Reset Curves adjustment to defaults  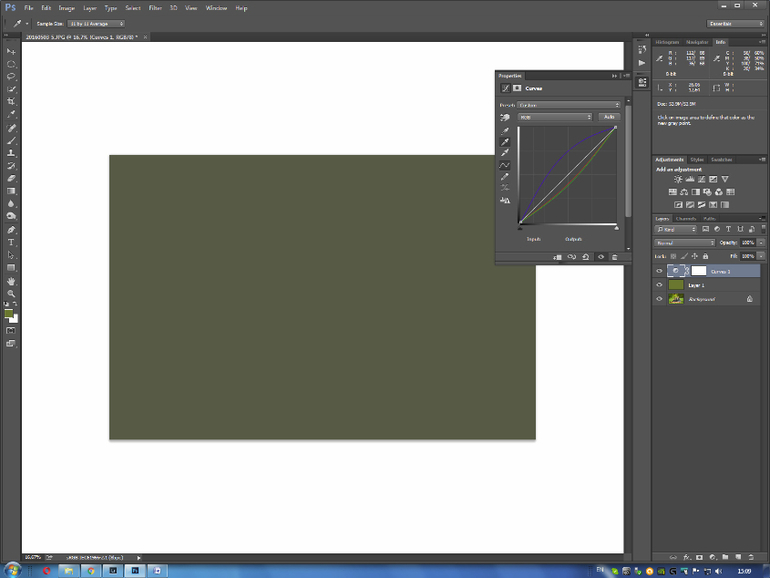click(586, 257)
